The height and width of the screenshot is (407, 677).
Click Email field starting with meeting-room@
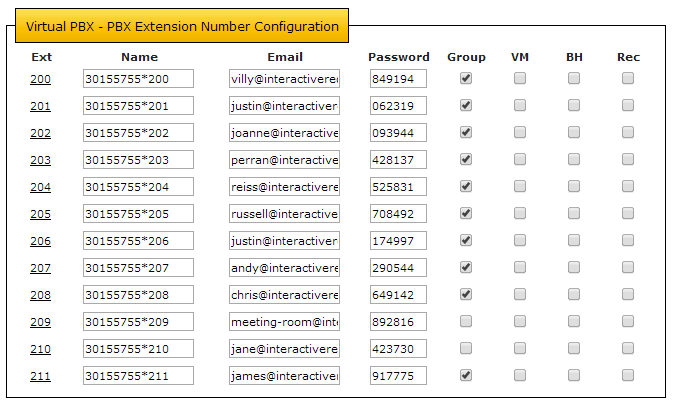click(285, 322)
